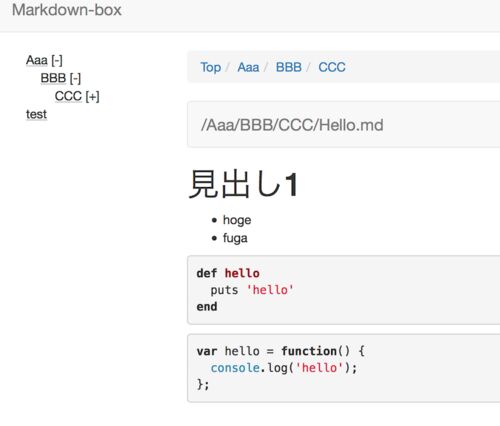
Task: Go to Top in breadcrumb
Action: (210, 67)
